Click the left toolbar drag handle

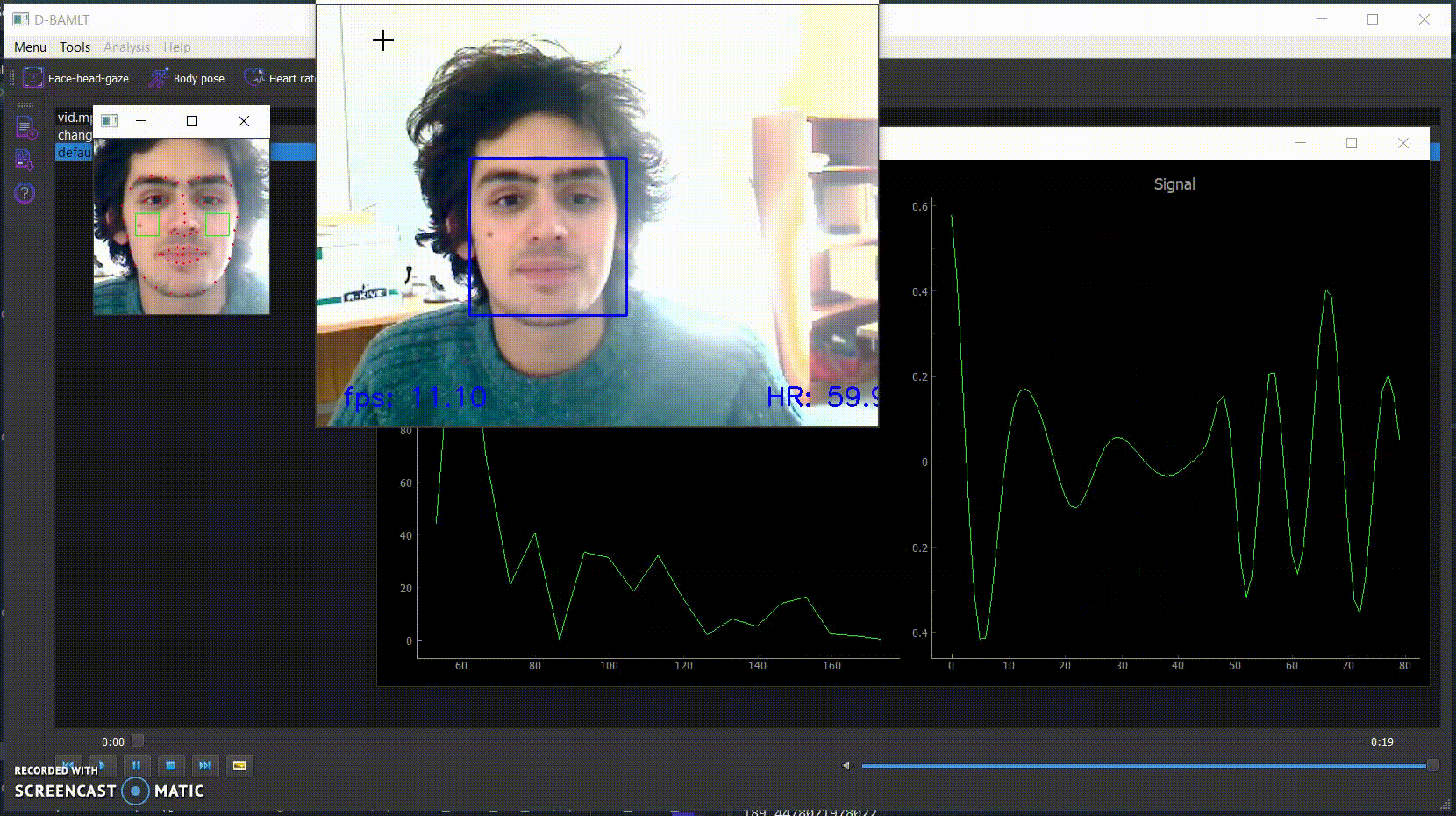pyautogui.click(x=25, y=104)
